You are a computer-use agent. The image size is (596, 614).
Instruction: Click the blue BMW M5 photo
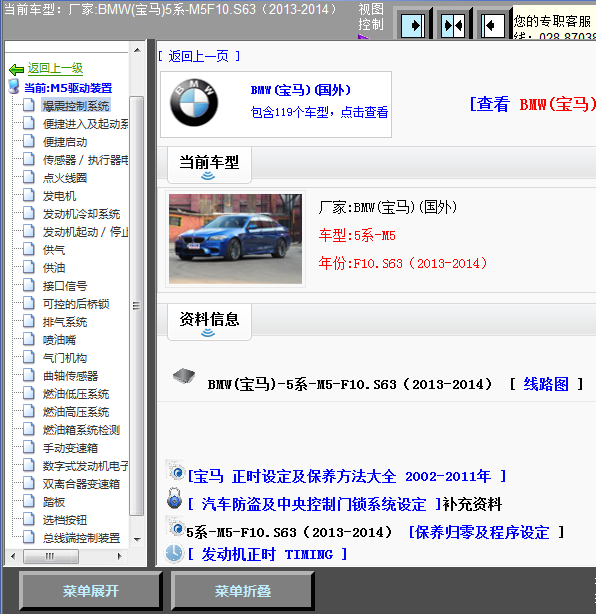tap(235, 239)
